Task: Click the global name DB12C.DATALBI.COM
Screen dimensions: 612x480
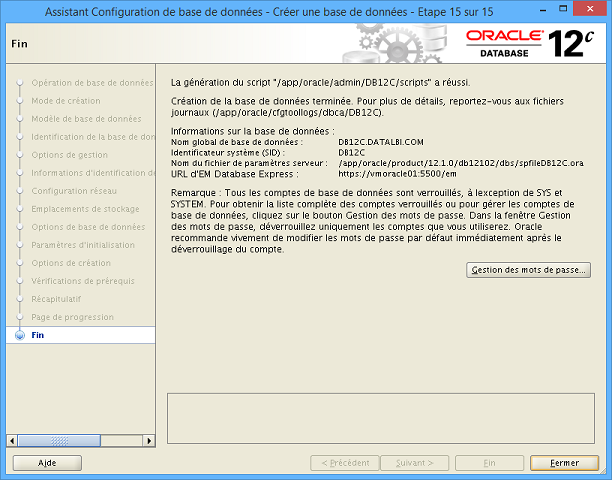Action: [381, 142]
